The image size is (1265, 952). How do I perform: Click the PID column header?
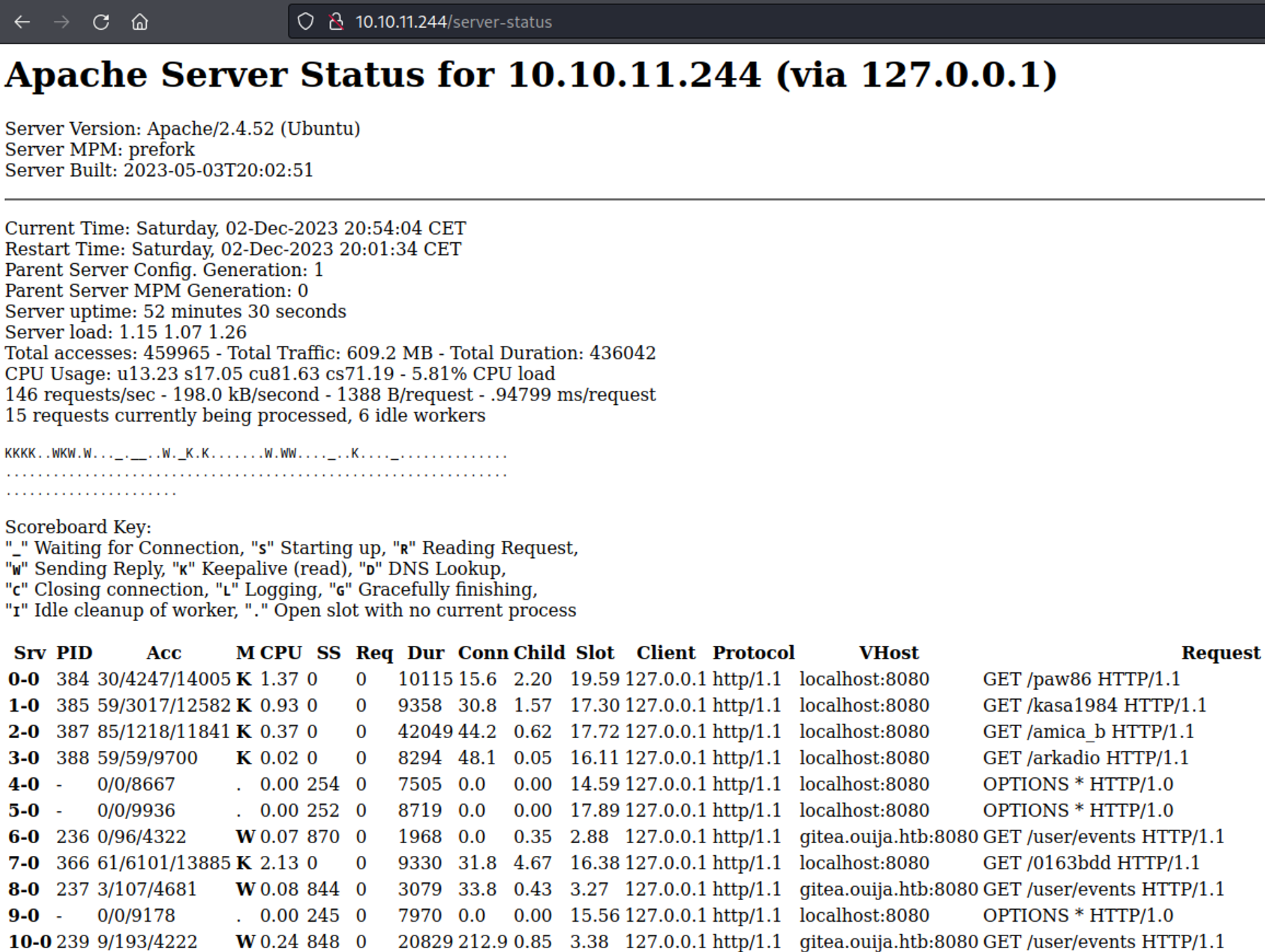74,653
